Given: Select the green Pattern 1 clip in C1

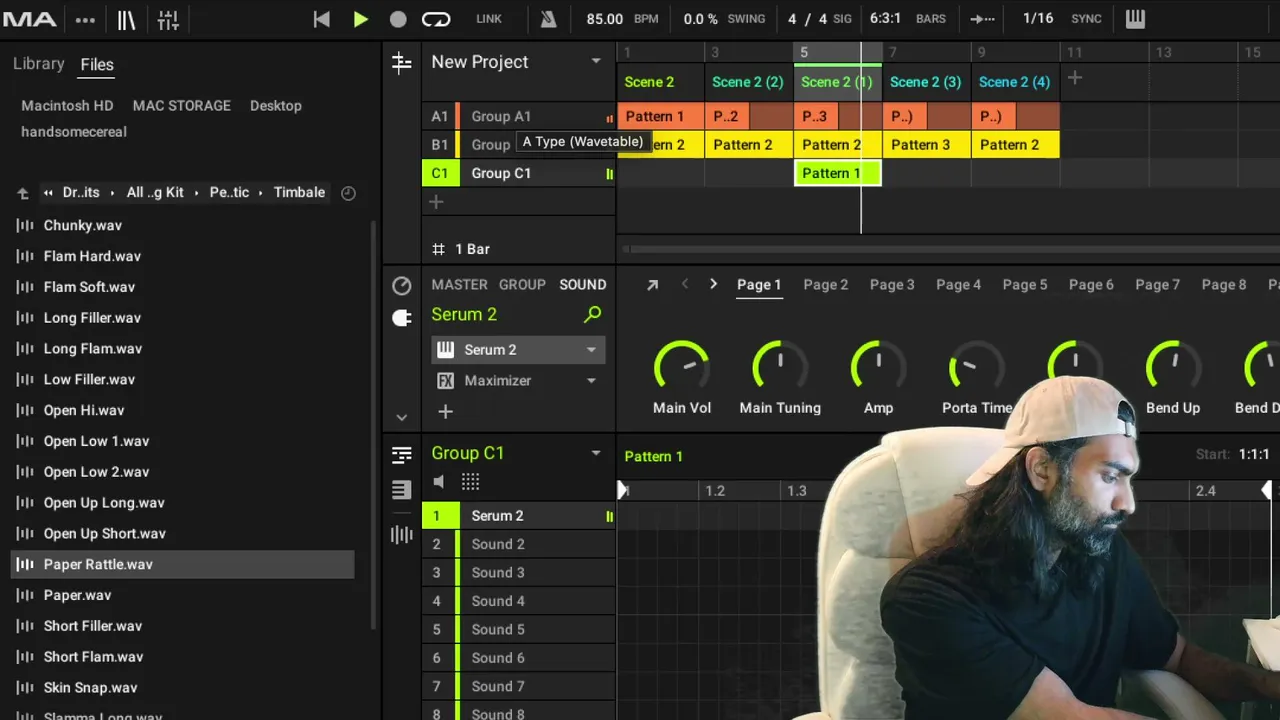Looking at the screenshot, I should (838, 173).
